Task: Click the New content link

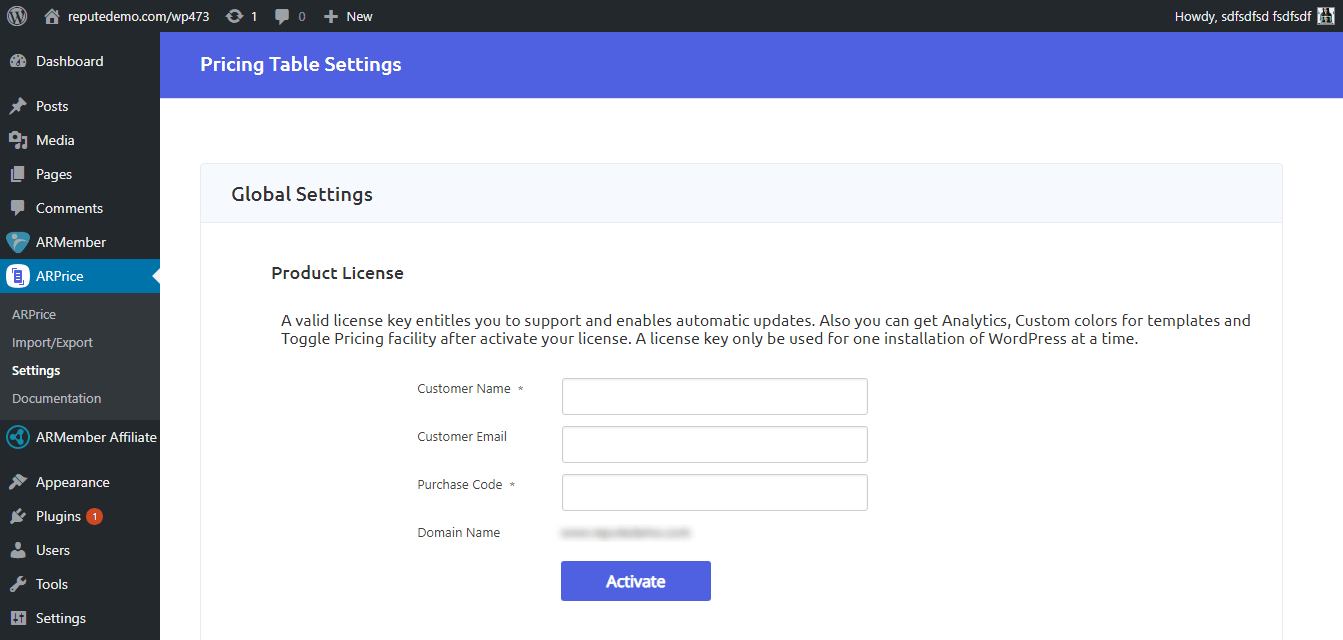Action: tap(359, 16)
